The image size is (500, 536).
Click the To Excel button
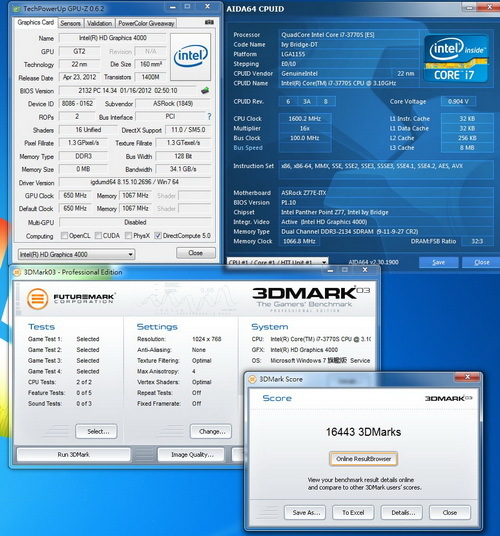[x=353, y=512]
